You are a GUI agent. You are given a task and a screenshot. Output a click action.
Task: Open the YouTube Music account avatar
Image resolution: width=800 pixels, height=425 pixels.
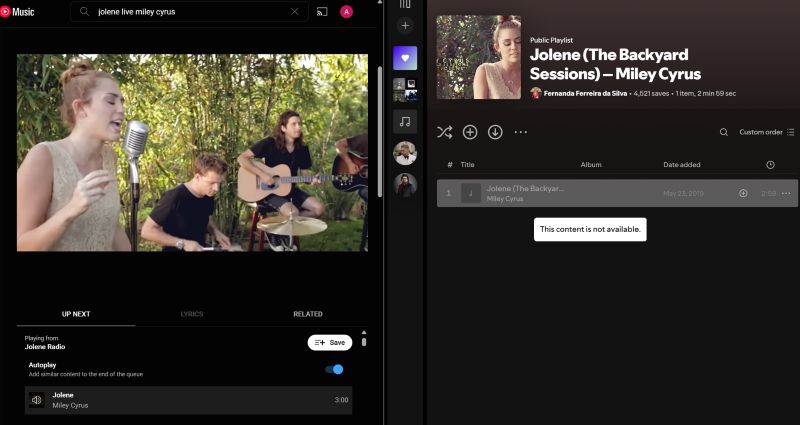(347, 12)
